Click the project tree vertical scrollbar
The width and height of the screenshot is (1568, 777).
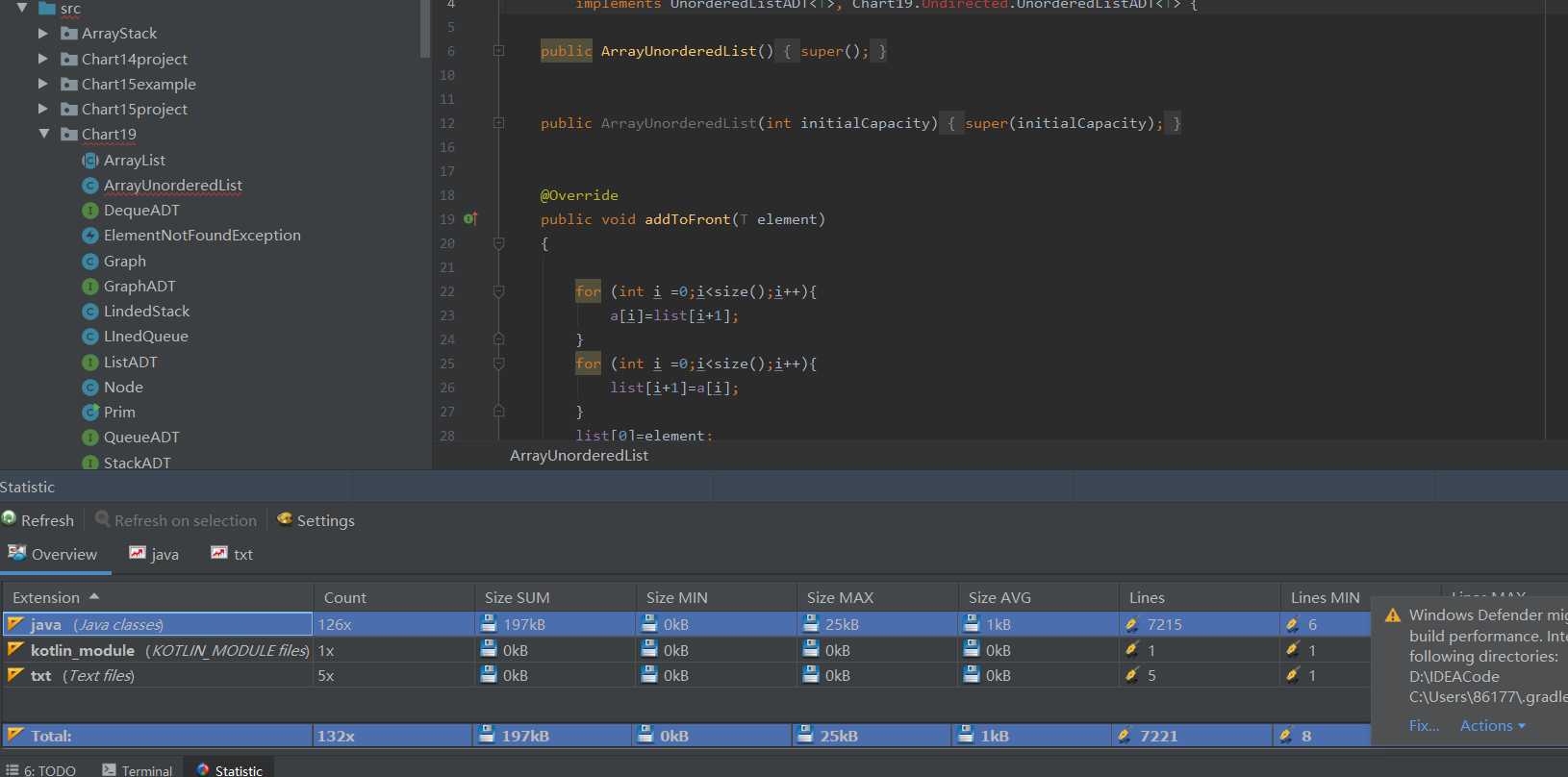tap(425, 29)
